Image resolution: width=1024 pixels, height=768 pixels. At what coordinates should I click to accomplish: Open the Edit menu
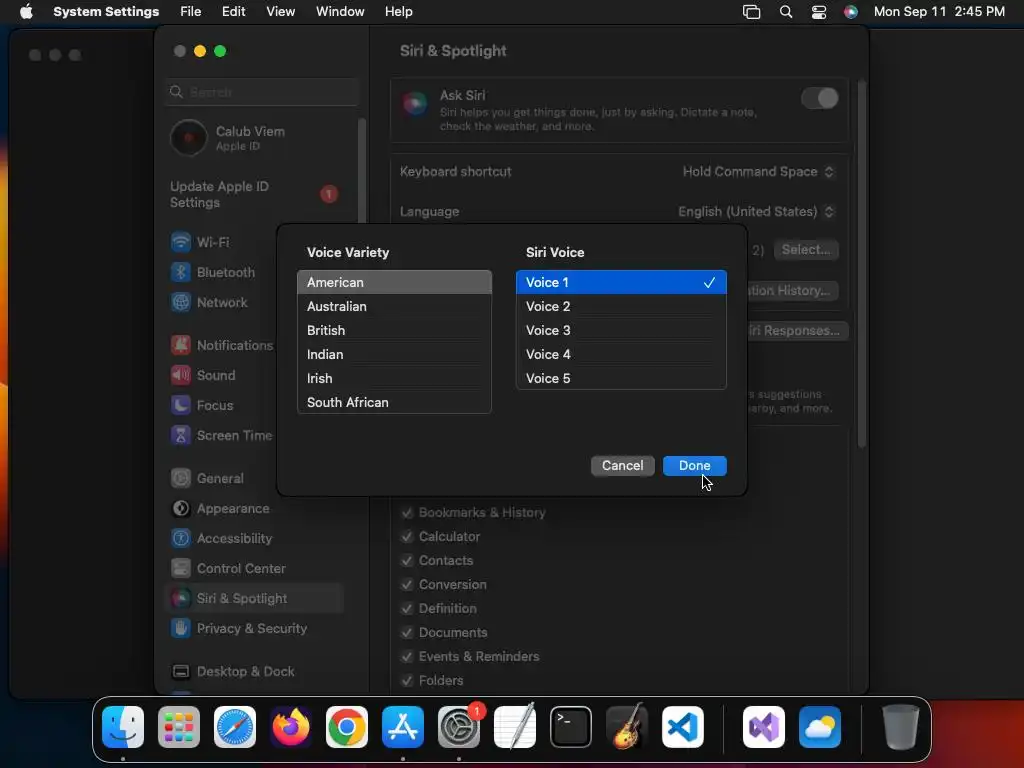coord(233,12)
